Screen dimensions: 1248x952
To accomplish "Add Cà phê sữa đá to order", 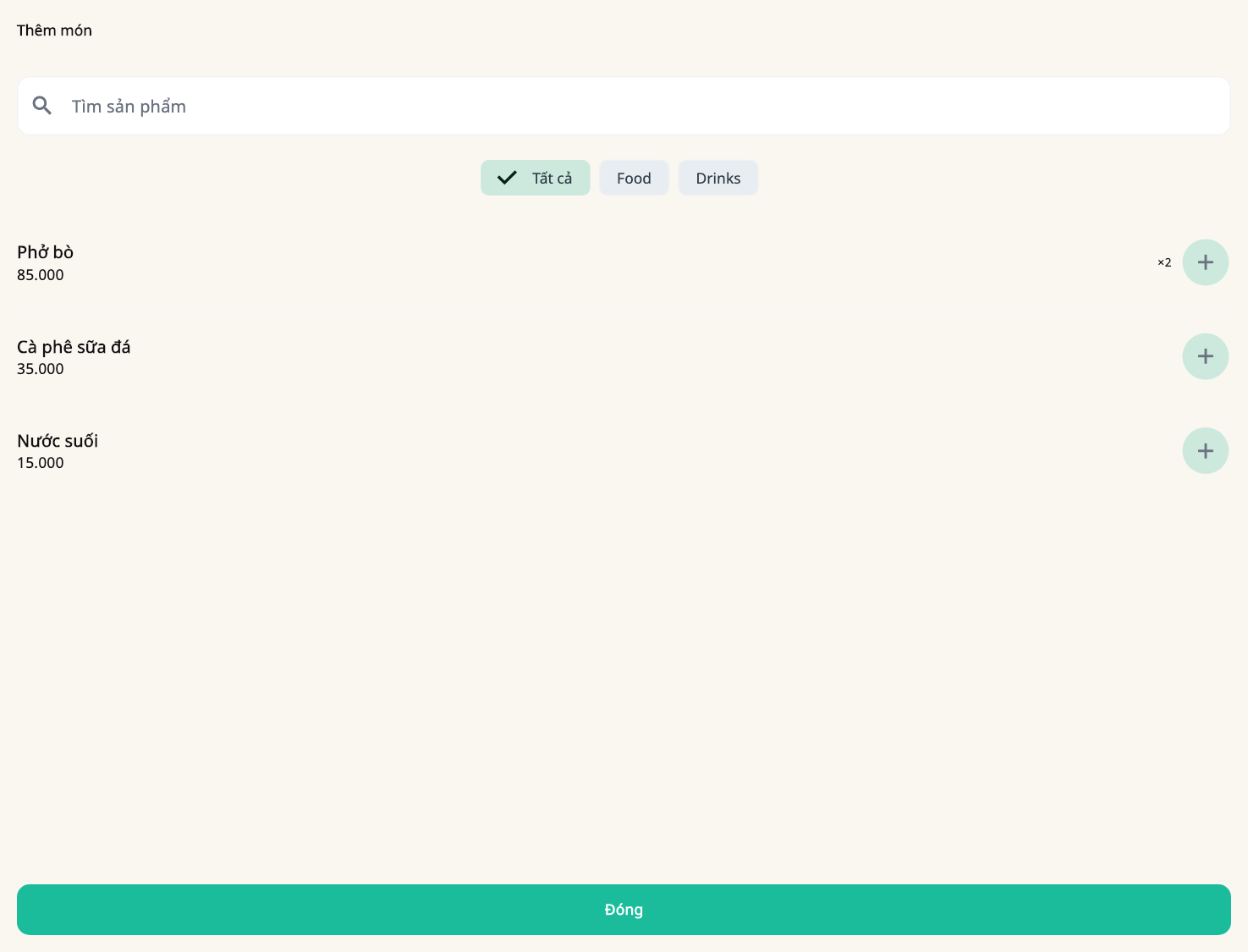I will point(1205,356).
